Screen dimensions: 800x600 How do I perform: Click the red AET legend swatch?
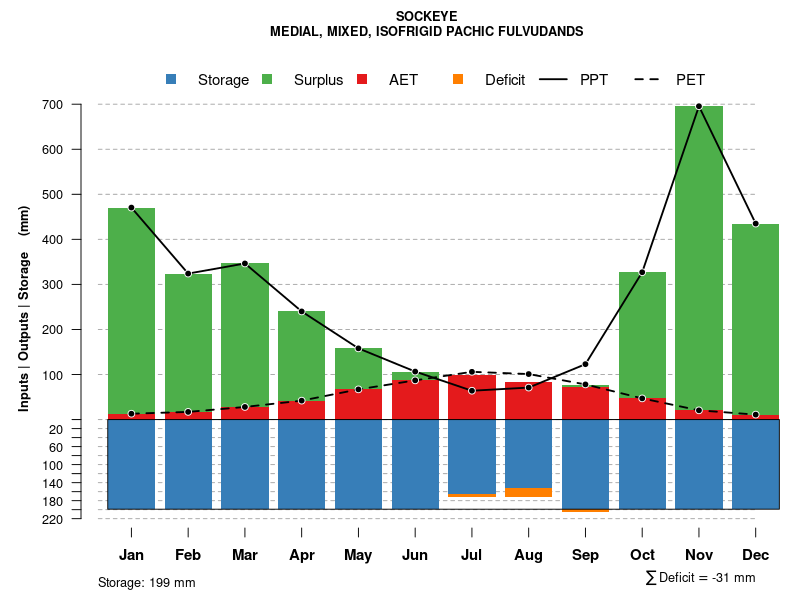point(362,79)
